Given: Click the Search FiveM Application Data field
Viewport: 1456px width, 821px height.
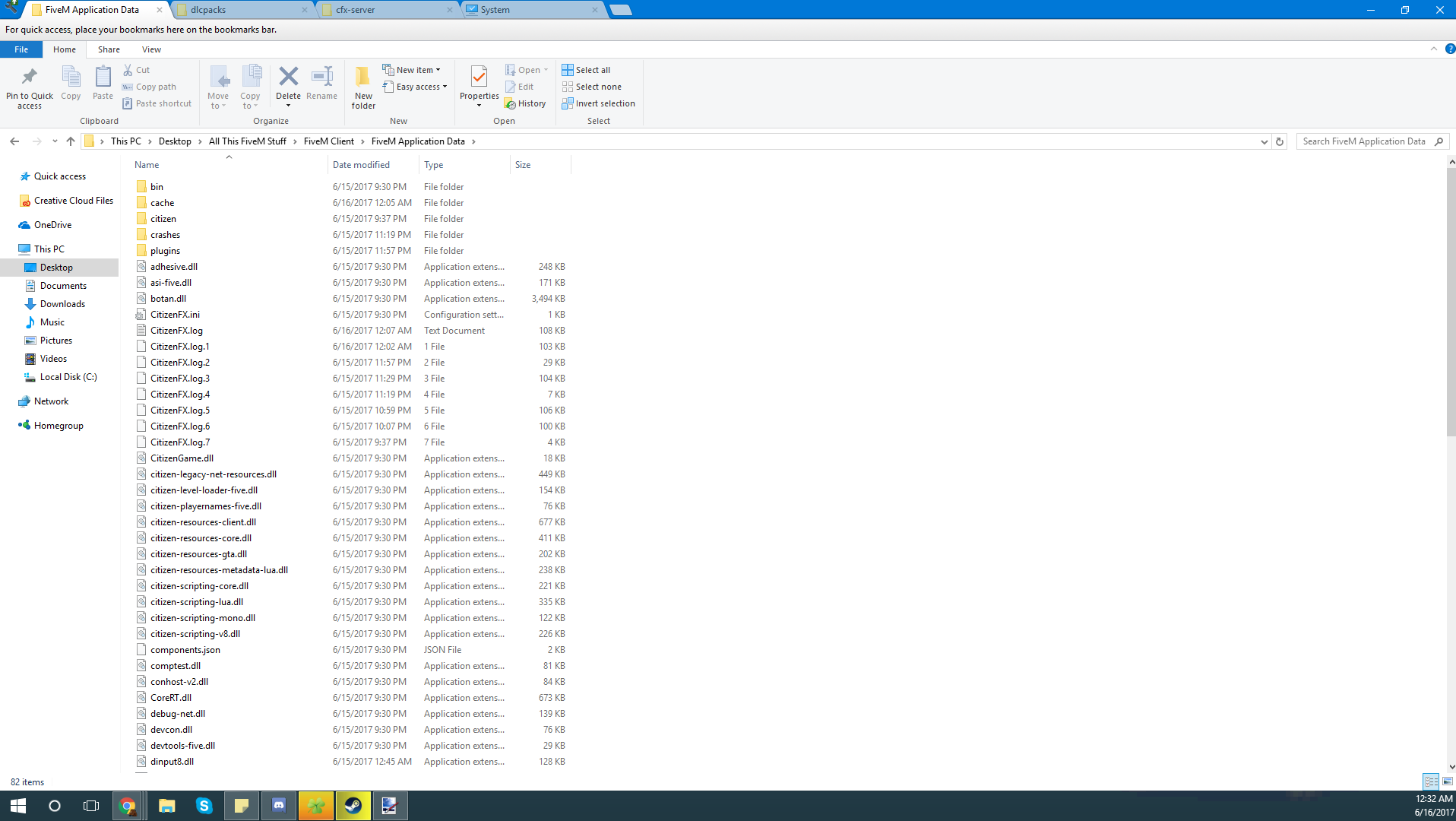Looking at the screenshot, I should pyautogui.click(x=1372, y=141).
